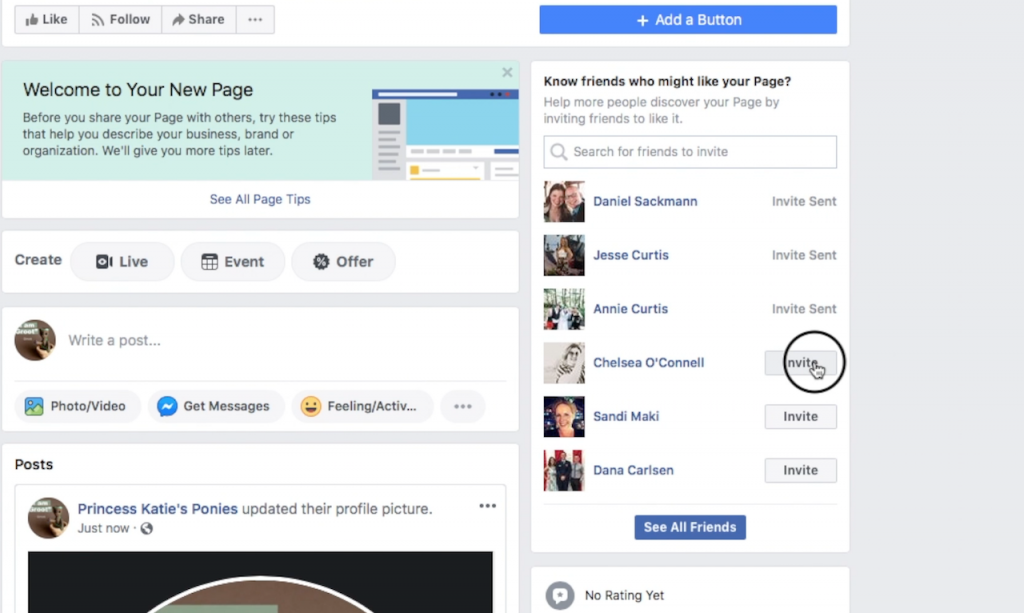
Task: Click Dana Carlsen's profile photo
Action: click(564, 470)
